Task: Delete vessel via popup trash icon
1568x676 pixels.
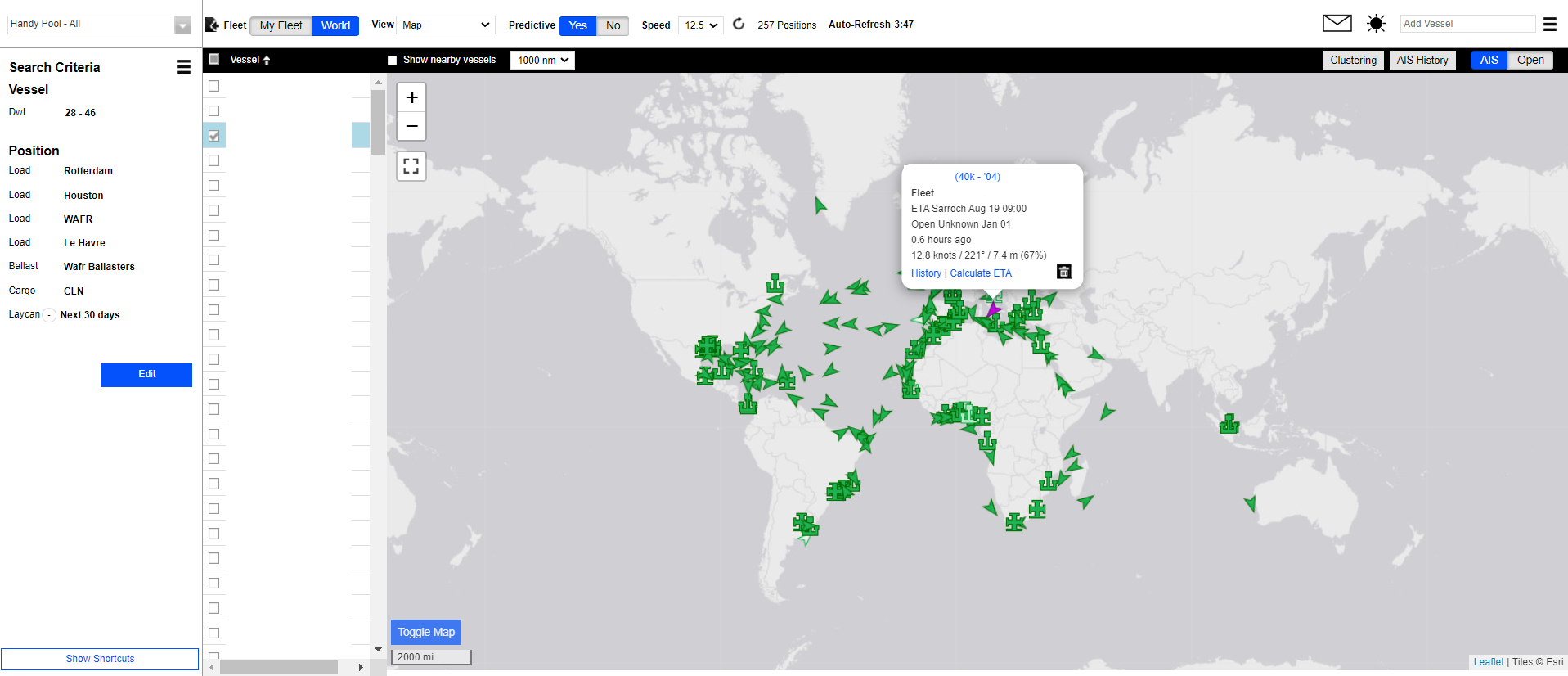Action: [x=1063, y=272]
